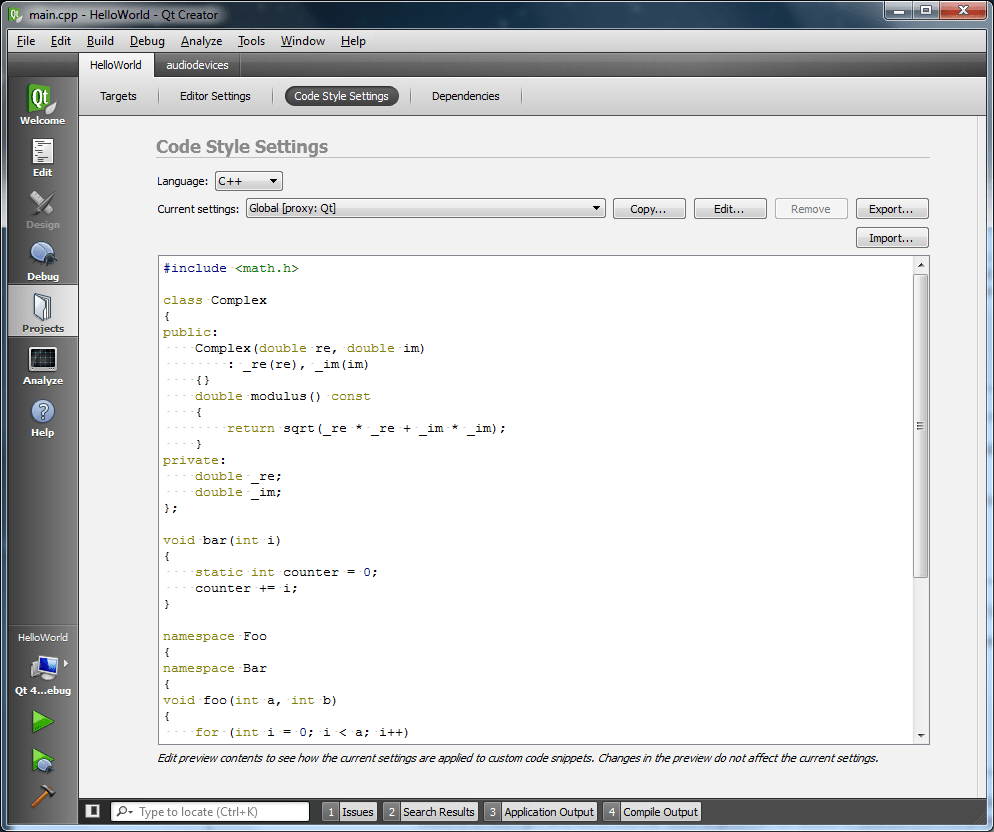The height and width of the screenshot is (832, 994).
Task: Enter Debug mode from the sidebar
Action: (41, 260)
